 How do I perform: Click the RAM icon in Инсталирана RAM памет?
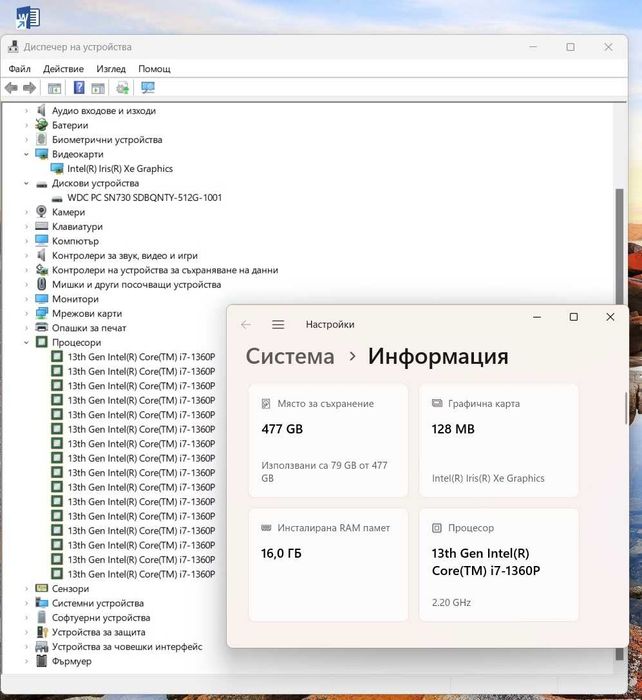pyautogui.click(x=266, y=528)
